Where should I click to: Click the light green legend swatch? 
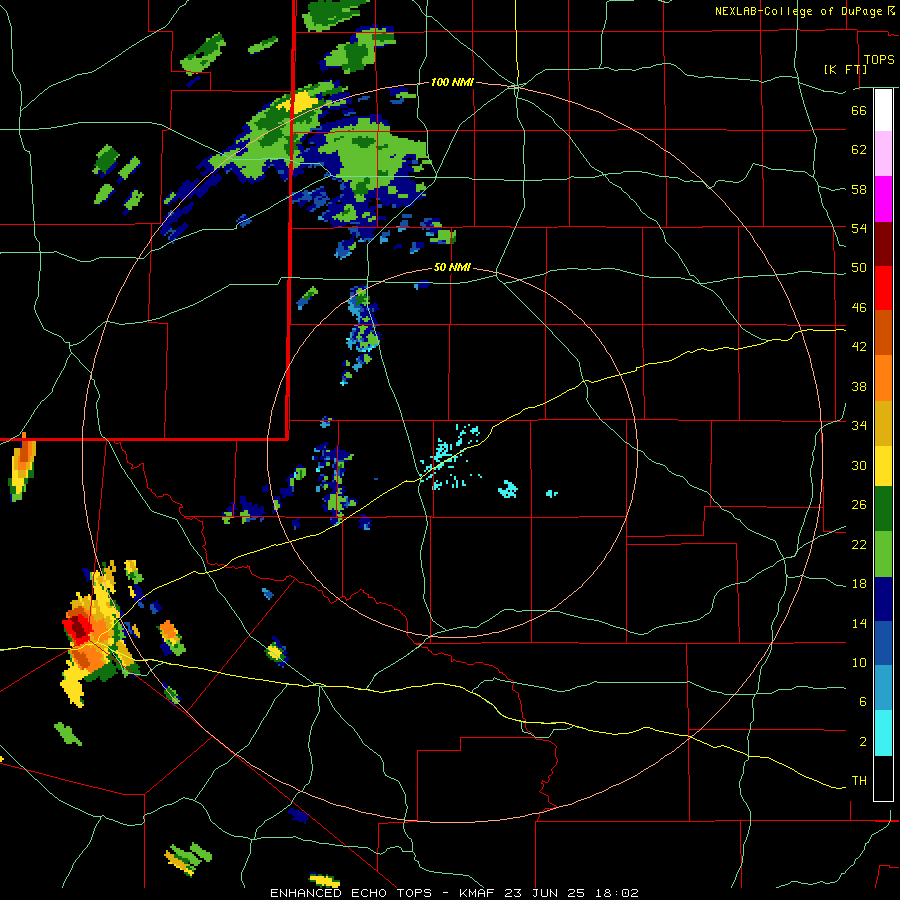(883, 554)
